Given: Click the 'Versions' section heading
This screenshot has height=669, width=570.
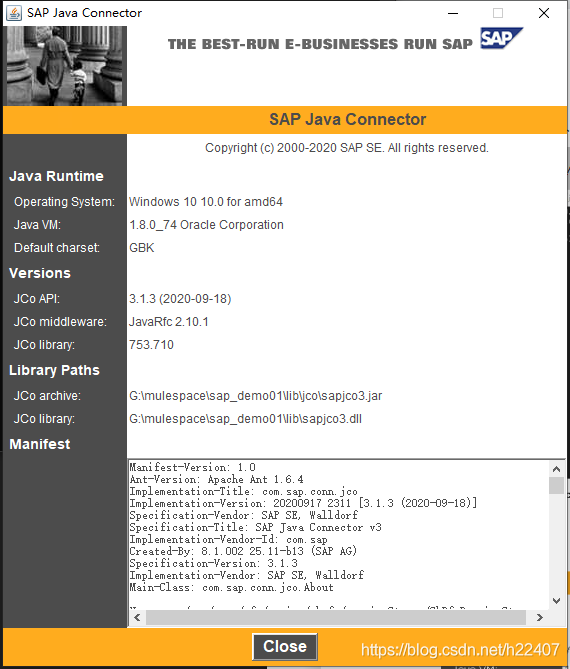Looking at the screenshot, I should pyautogui.click(x=40, y=273).
